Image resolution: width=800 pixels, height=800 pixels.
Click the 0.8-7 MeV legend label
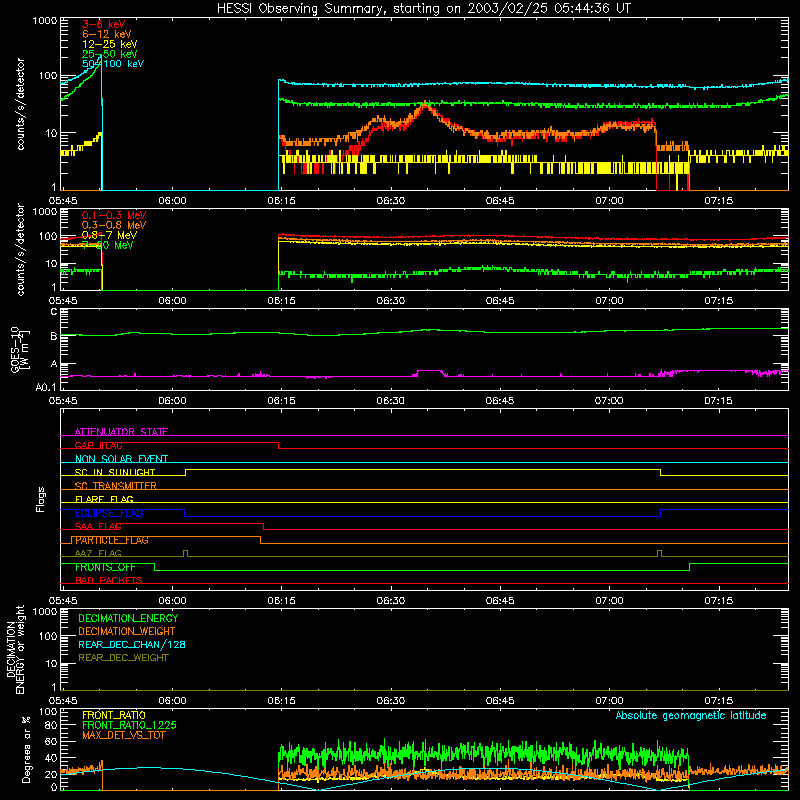pos(109,235)
